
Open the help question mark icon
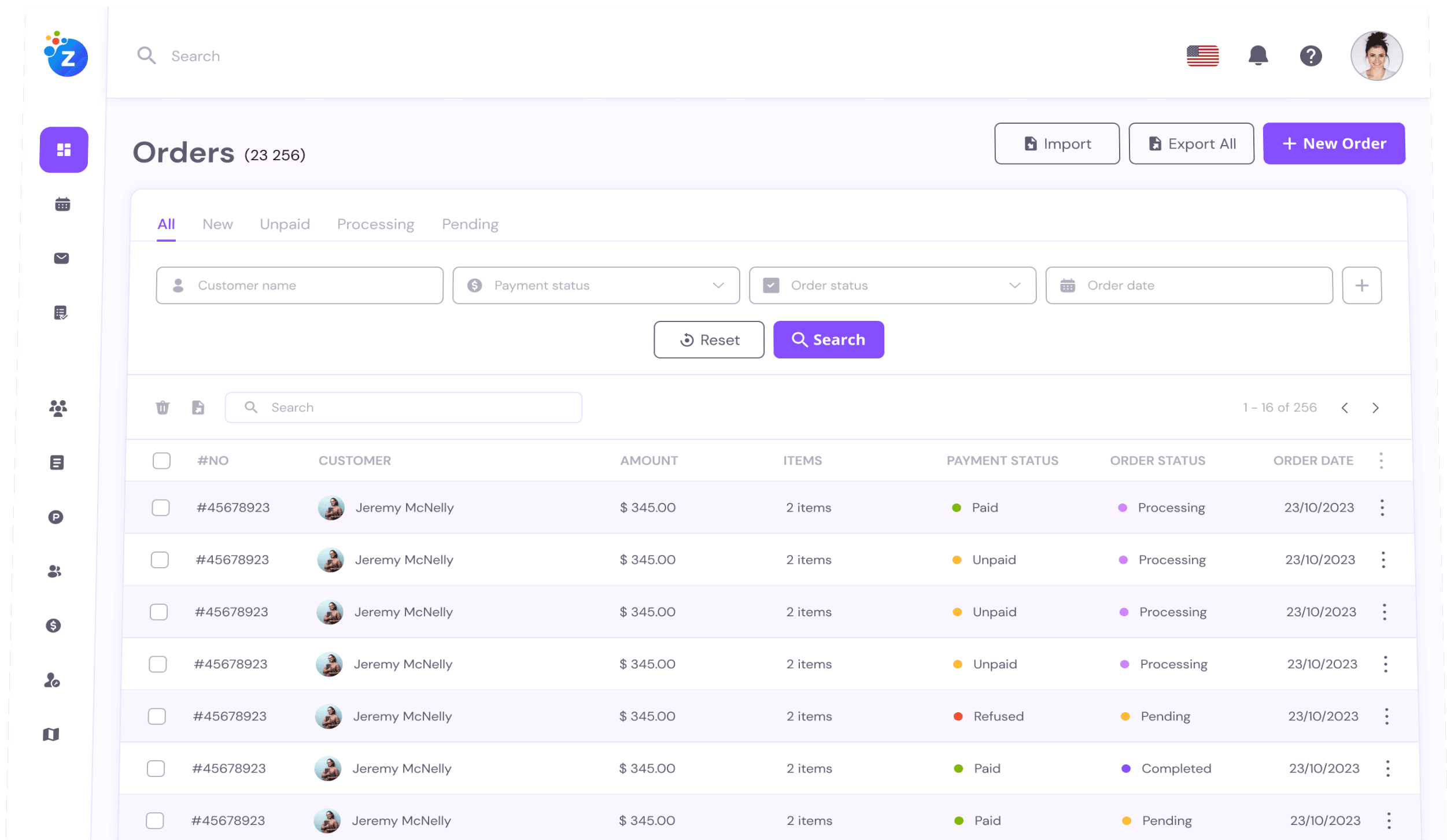click(1311, 56)
